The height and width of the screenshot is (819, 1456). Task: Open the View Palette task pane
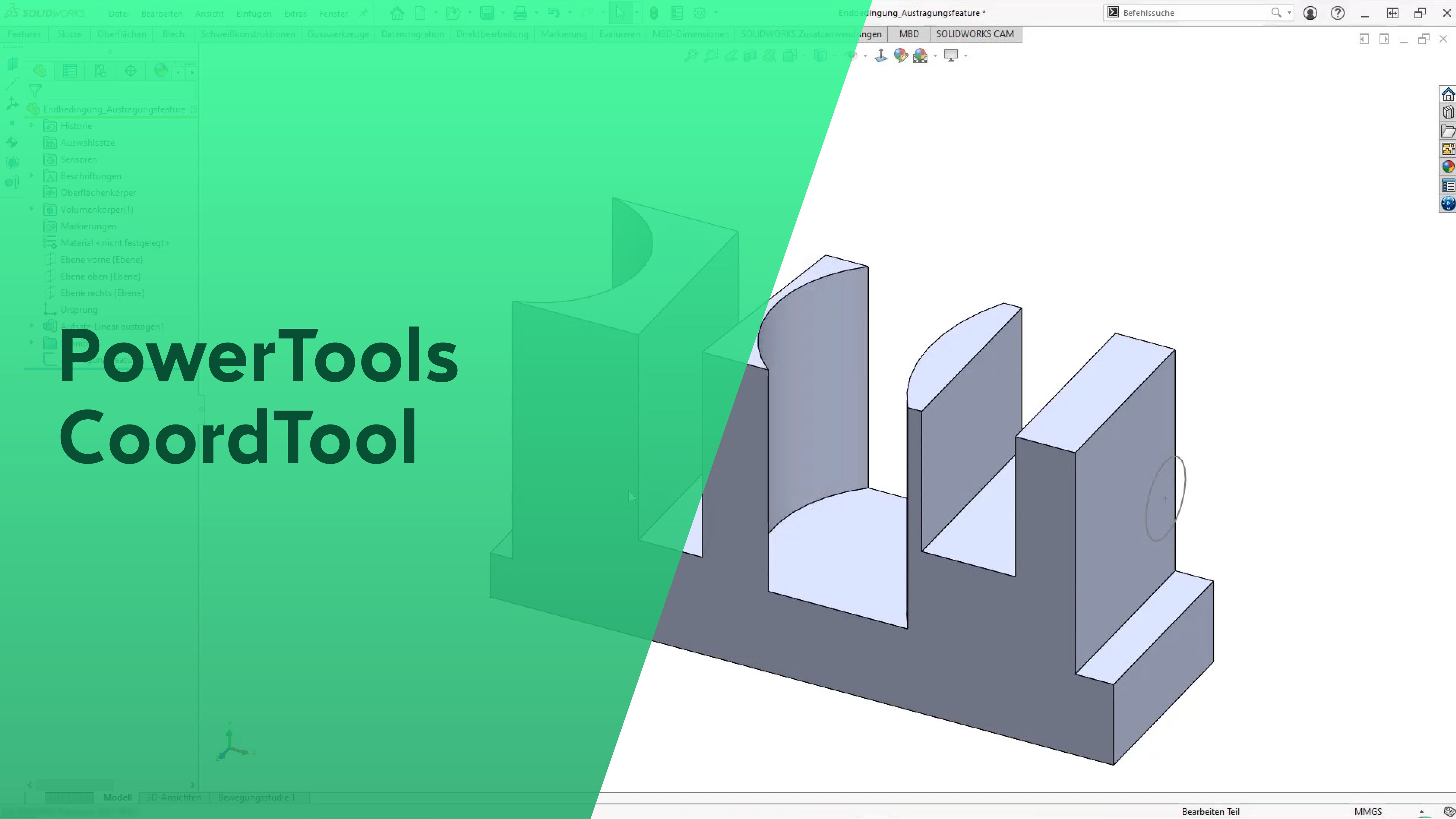(x=1448, y=149)
